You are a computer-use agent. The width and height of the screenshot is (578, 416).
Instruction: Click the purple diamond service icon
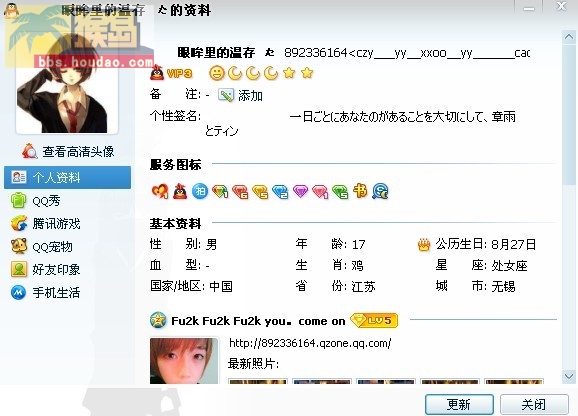pos(300,191)
